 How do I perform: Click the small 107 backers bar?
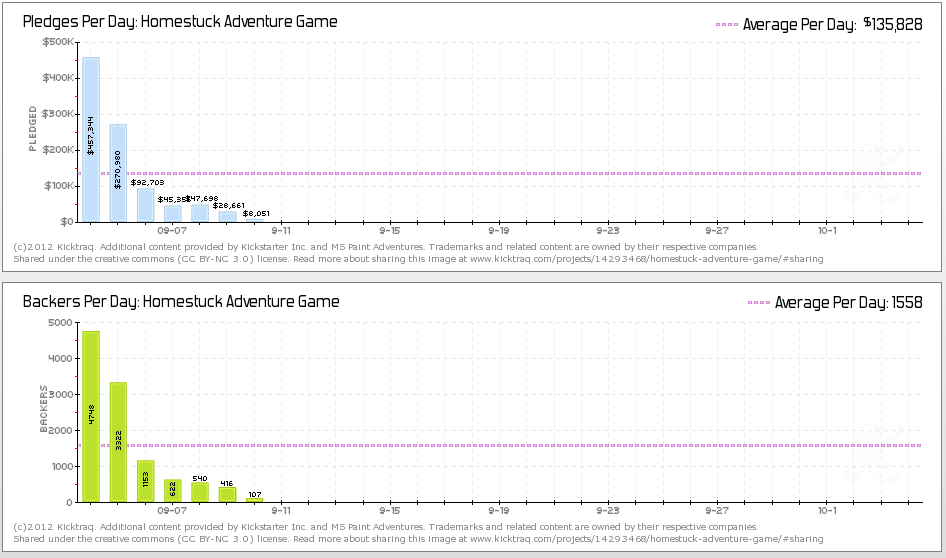[x=254, y=499]
